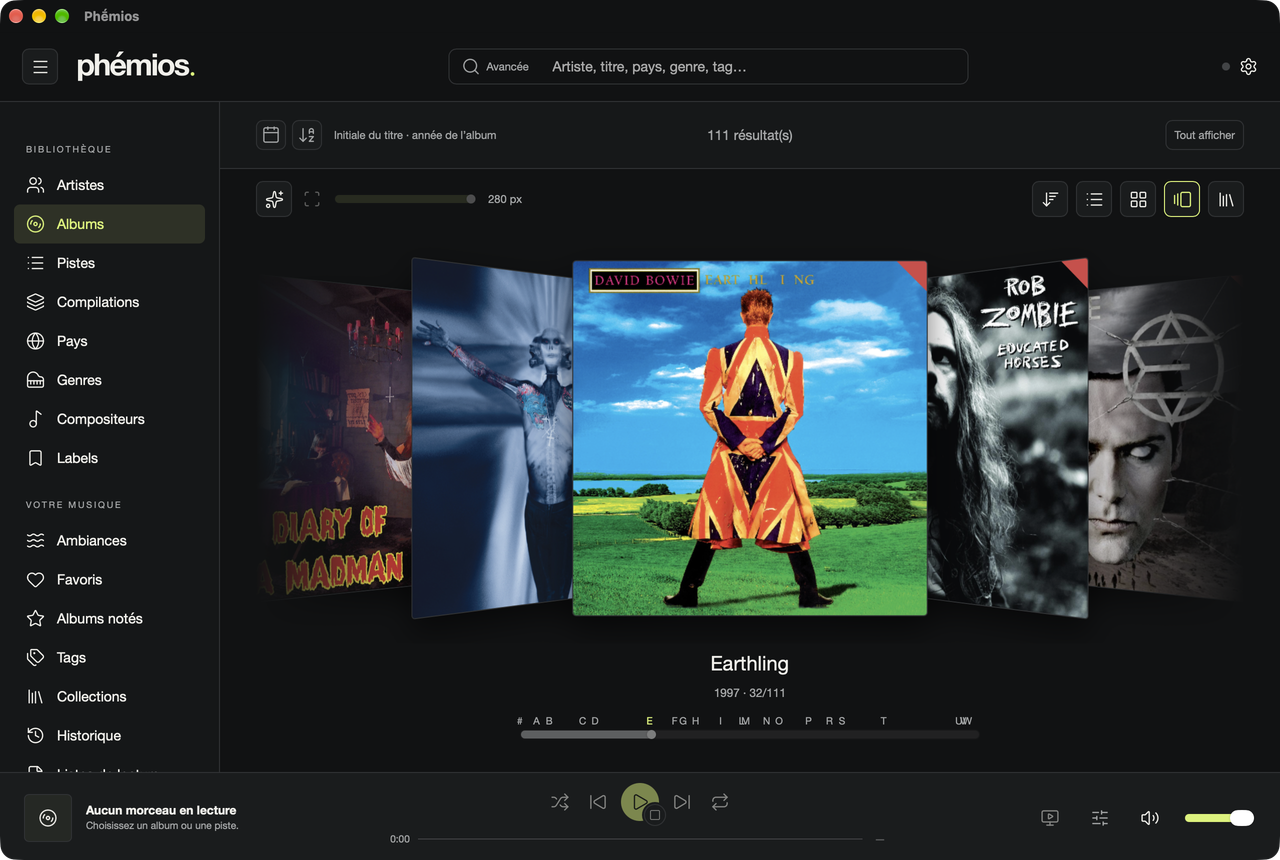Open the cast to display icon
This screenshot has width=1280, height=860.
(x=1050, y=818)
